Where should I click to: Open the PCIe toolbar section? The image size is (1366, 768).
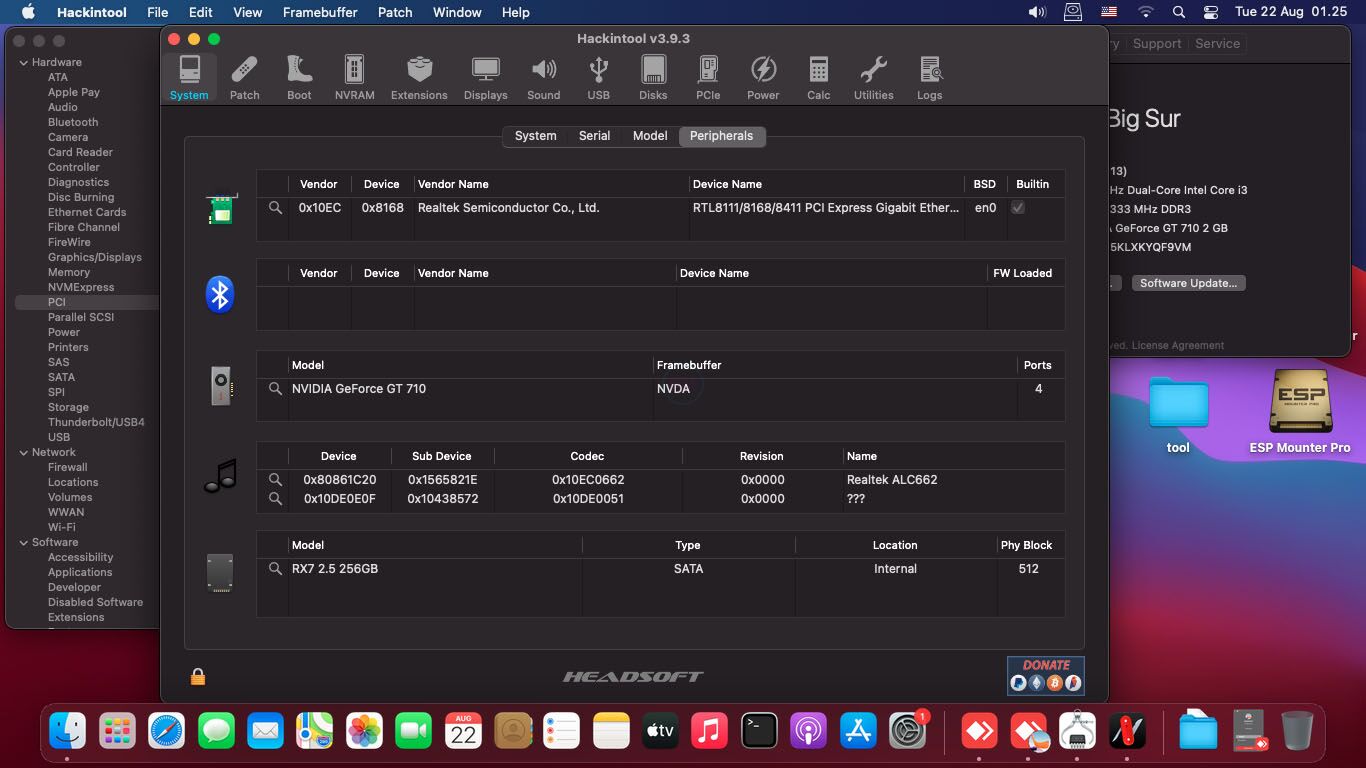[708, 78]
